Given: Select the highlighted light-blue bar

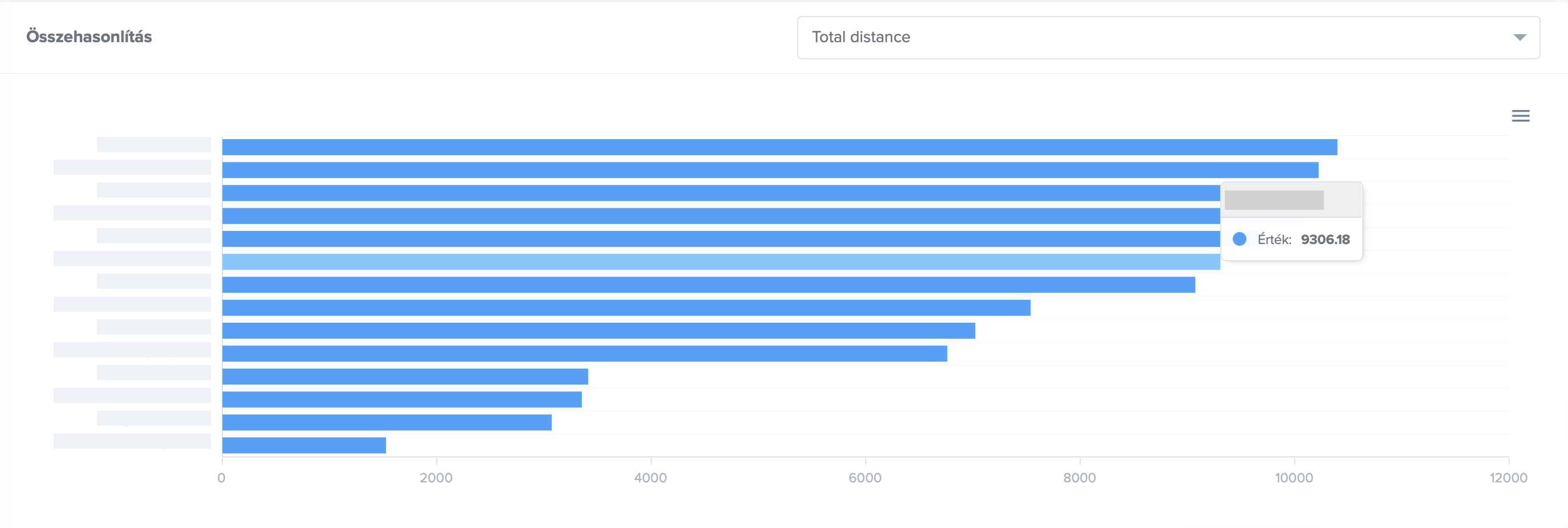Looking at the screenshot, I should coord(721,262).
